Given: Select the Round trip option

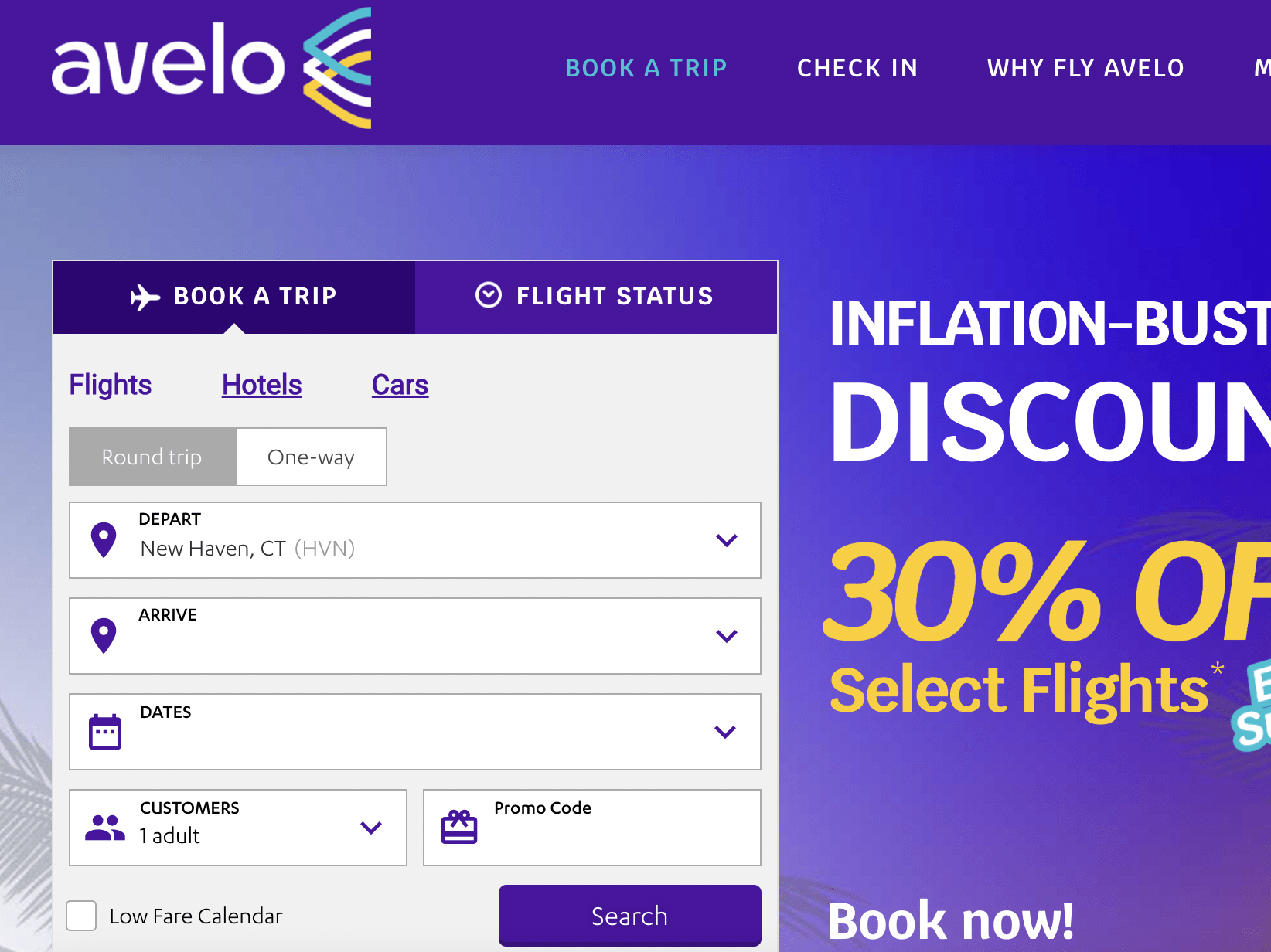Looking at the screenshot, I should coord(152,457).
